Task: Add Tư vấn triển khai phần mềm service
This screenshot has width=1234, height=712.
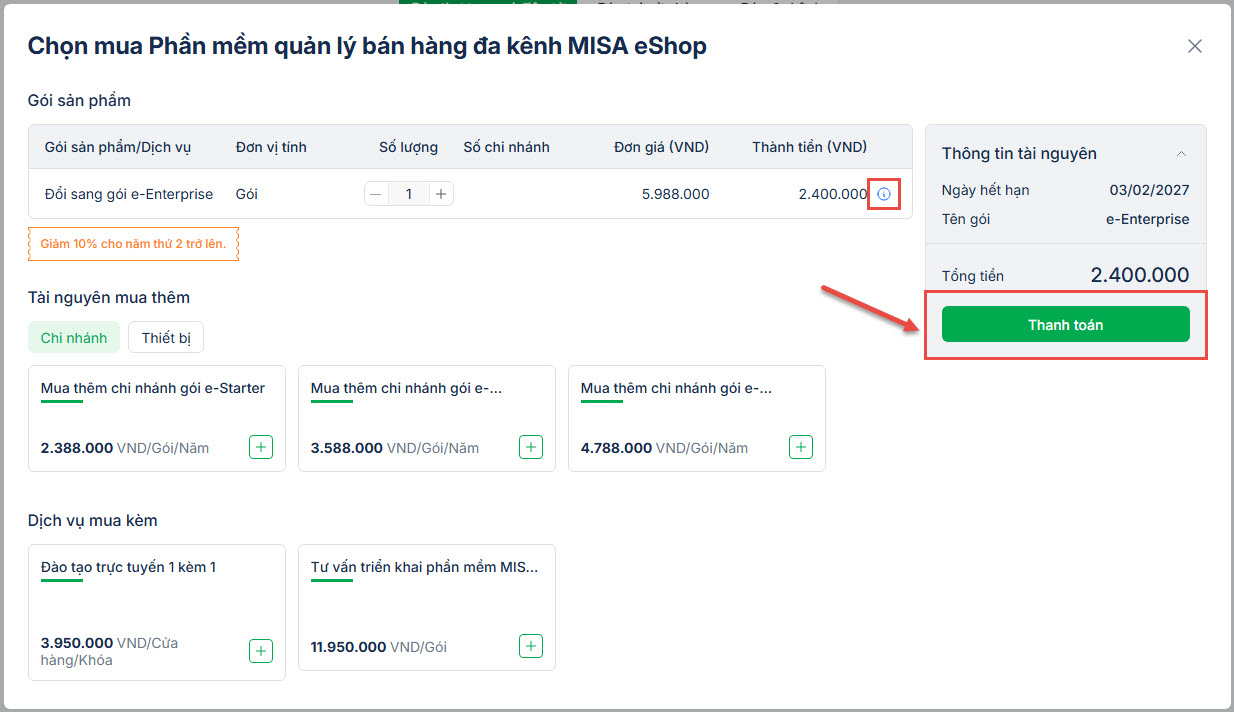Action: [x=531, y=646]
